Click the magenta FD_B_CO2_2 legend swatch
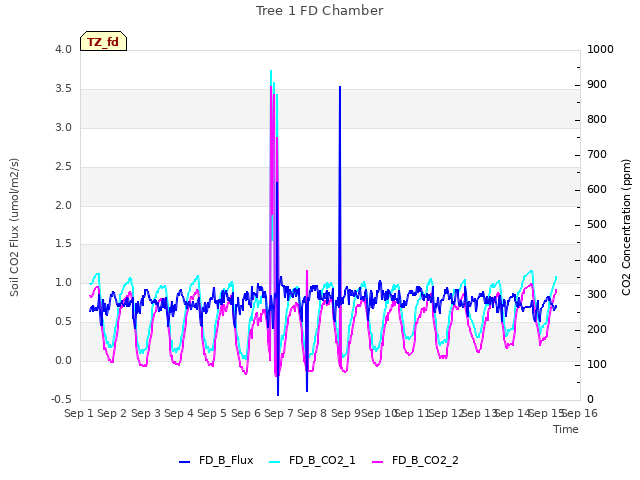 pos(378,462)
